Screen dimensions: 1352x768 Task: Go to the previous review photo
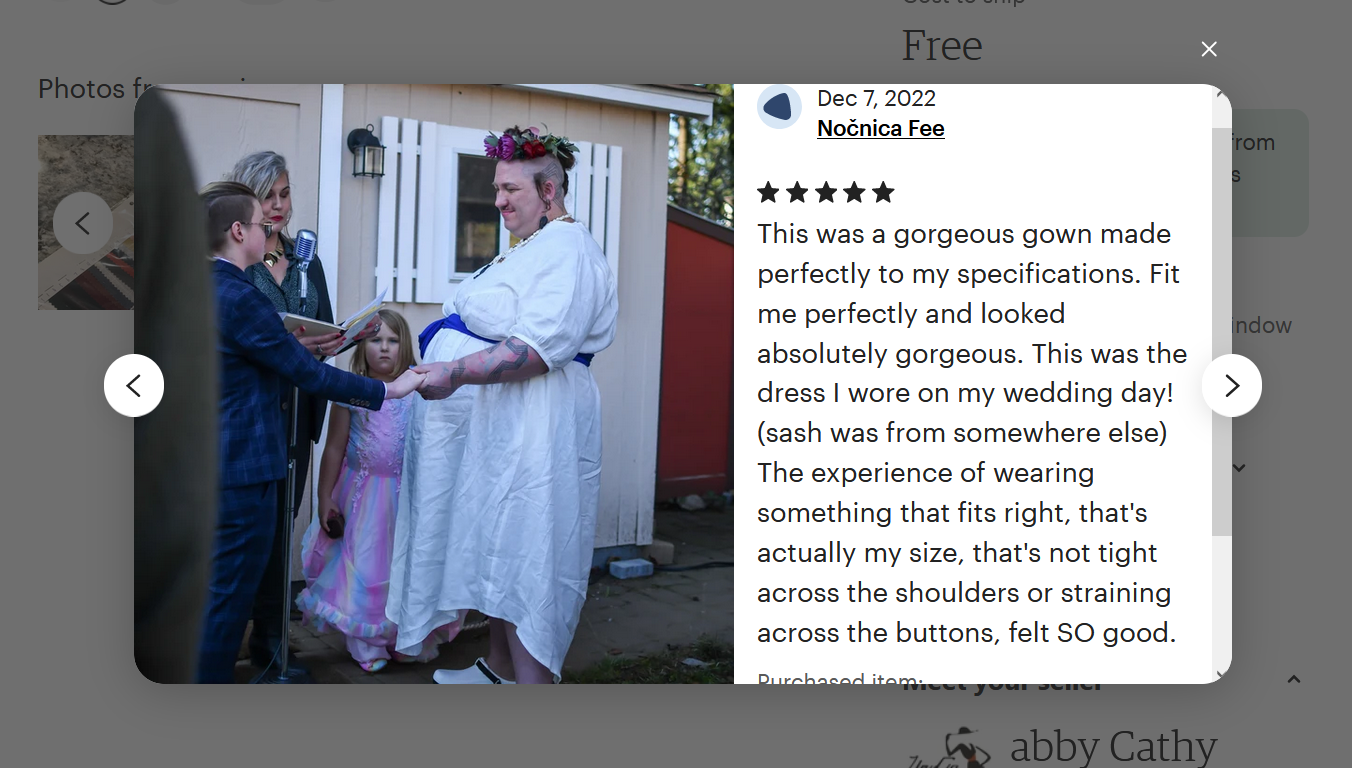[134, 385]
